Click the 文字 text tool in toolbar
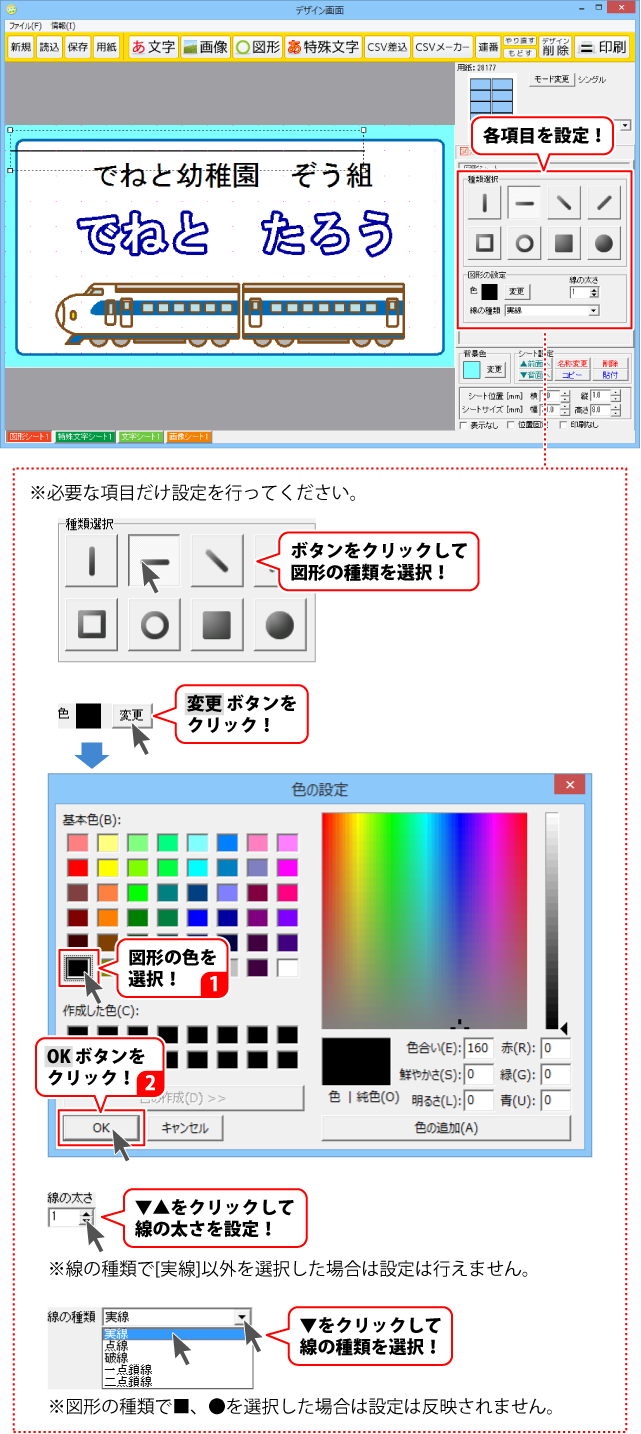This screenshot has height=1434, width=641. 153,47
